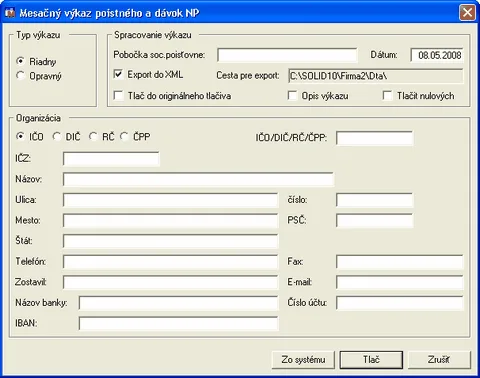Click the Tlač button
Viewport: 480px width, 378px height.
click(x=371, y=360)
